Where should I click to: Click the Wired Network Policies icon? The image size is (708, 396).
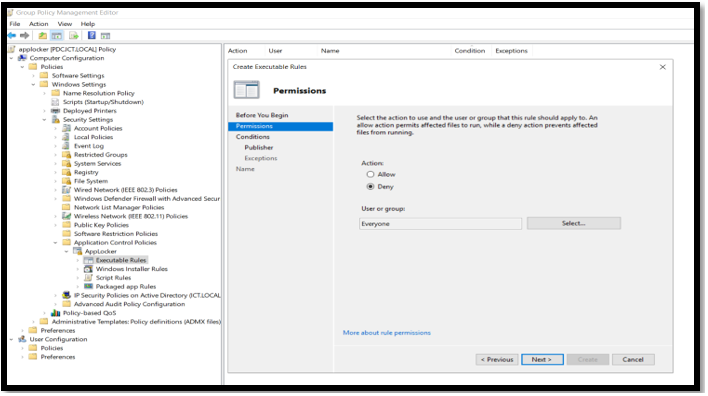click(x=66, y=190)
